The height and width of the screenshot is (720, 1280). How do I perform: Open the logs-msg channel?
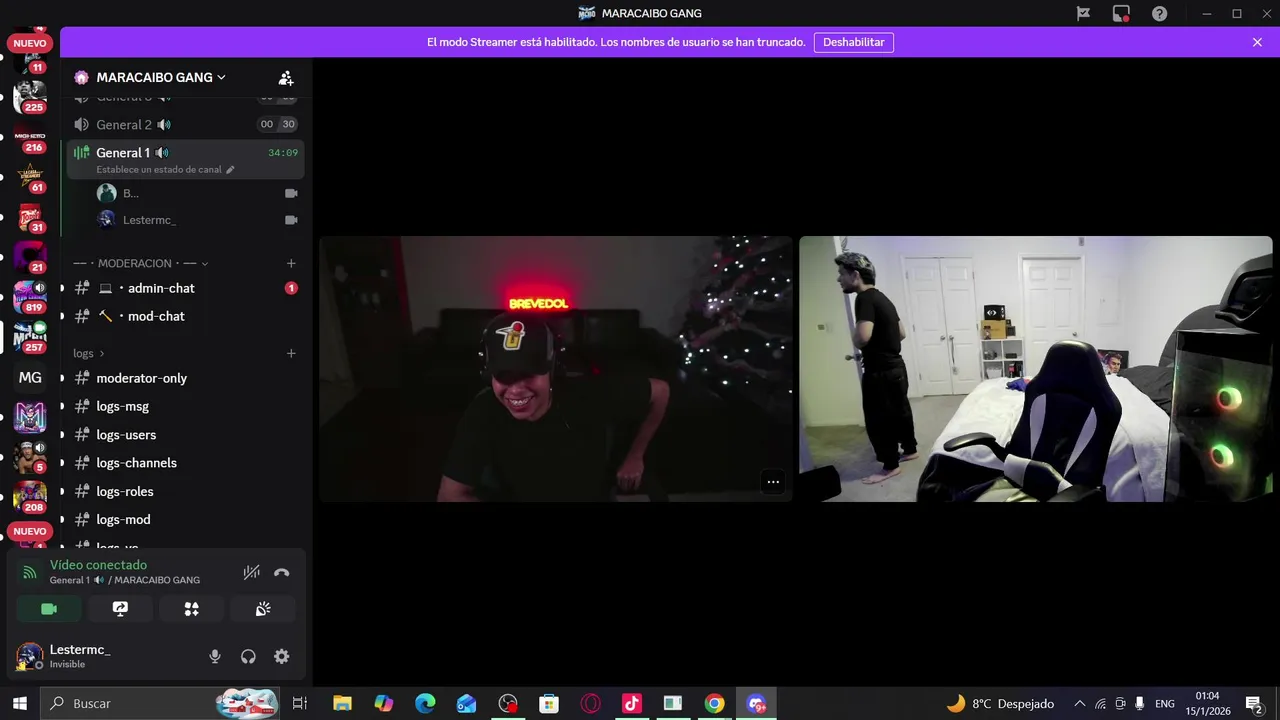(x=186, y=406)
